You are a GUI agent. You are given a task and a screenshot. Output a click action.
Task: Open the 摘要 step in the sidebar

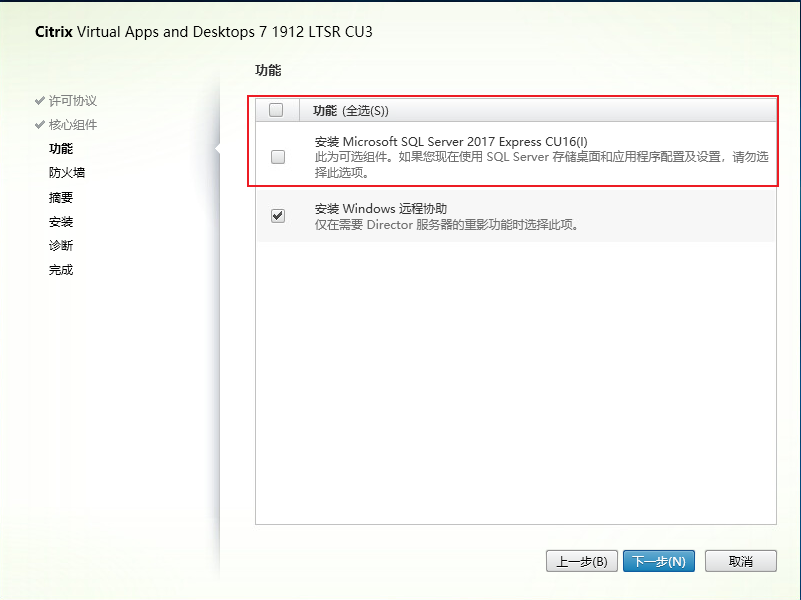61,197
